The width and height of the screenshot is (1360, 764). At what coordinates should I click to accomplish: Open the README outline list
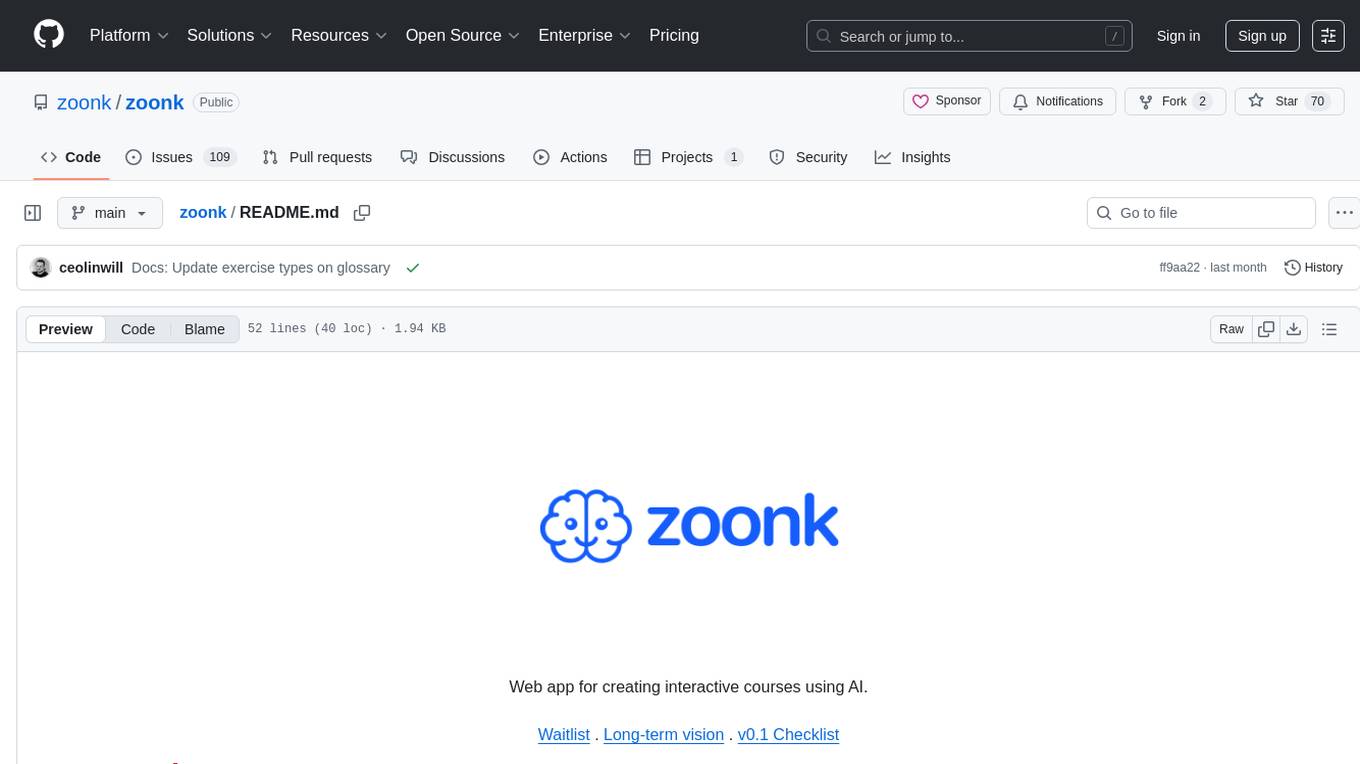[x=1329, y=329]
